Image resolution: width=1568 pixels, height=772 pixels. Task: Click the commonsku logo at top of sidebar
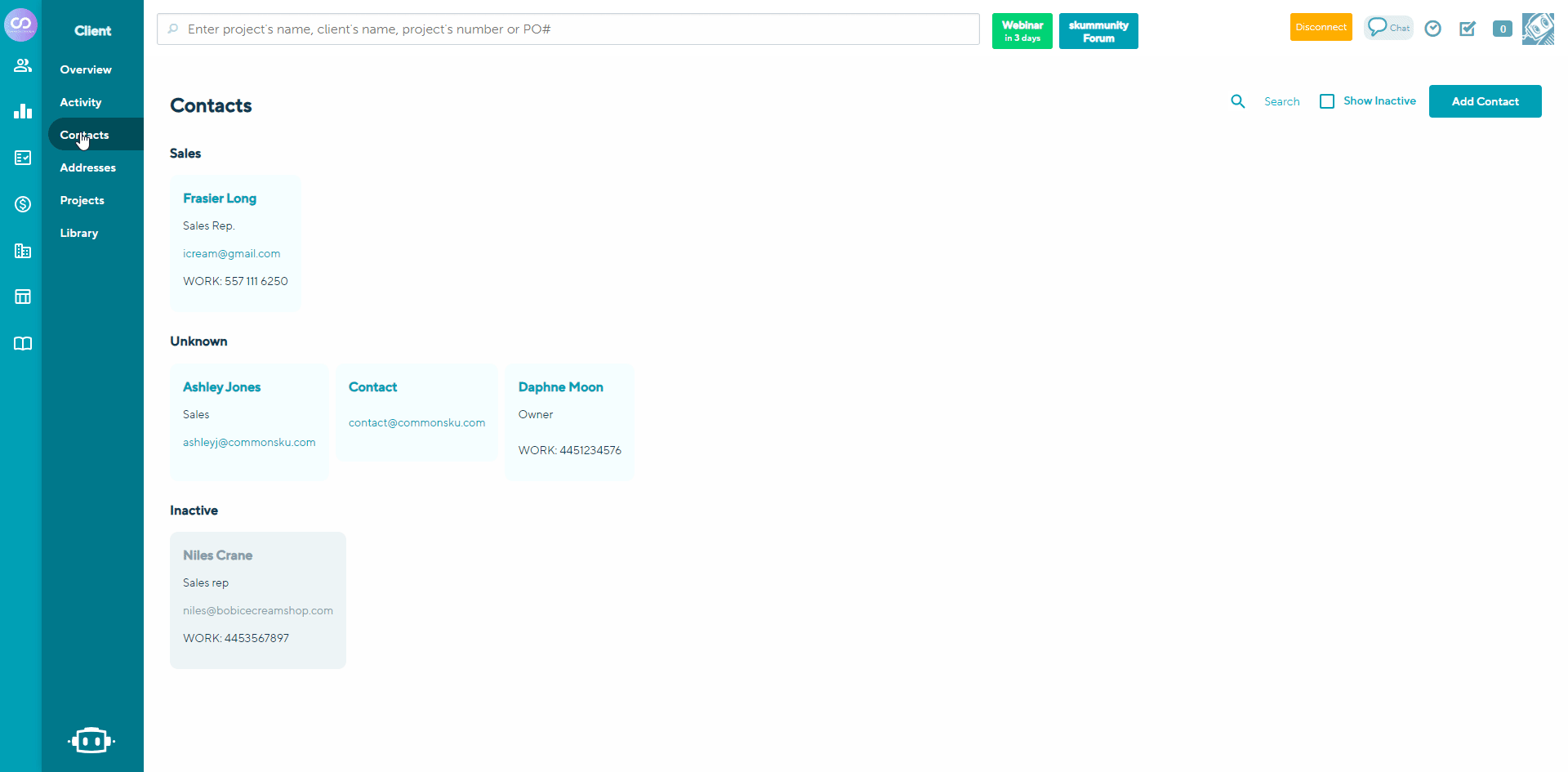20,25
